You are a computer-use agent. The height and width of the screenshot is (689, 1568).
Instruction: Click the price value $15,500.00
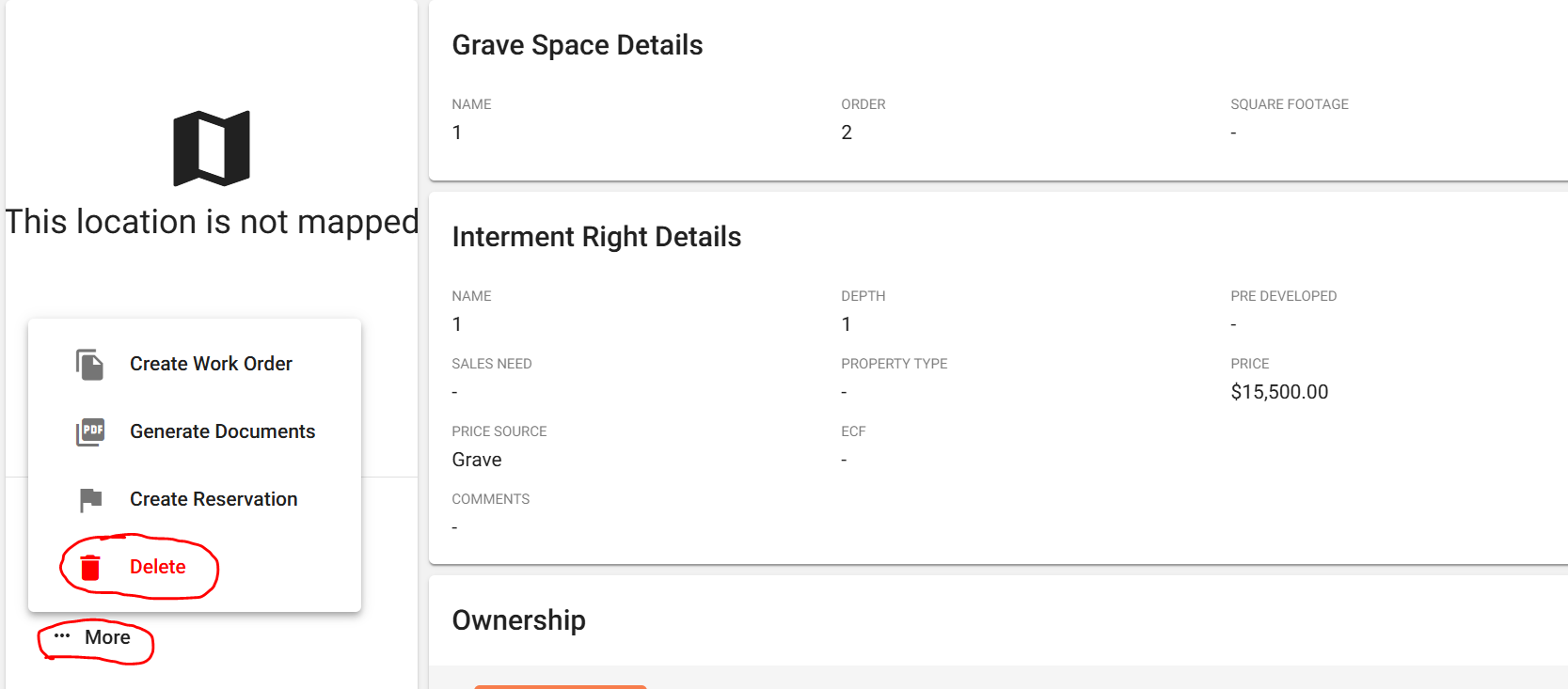(1279, 392)
